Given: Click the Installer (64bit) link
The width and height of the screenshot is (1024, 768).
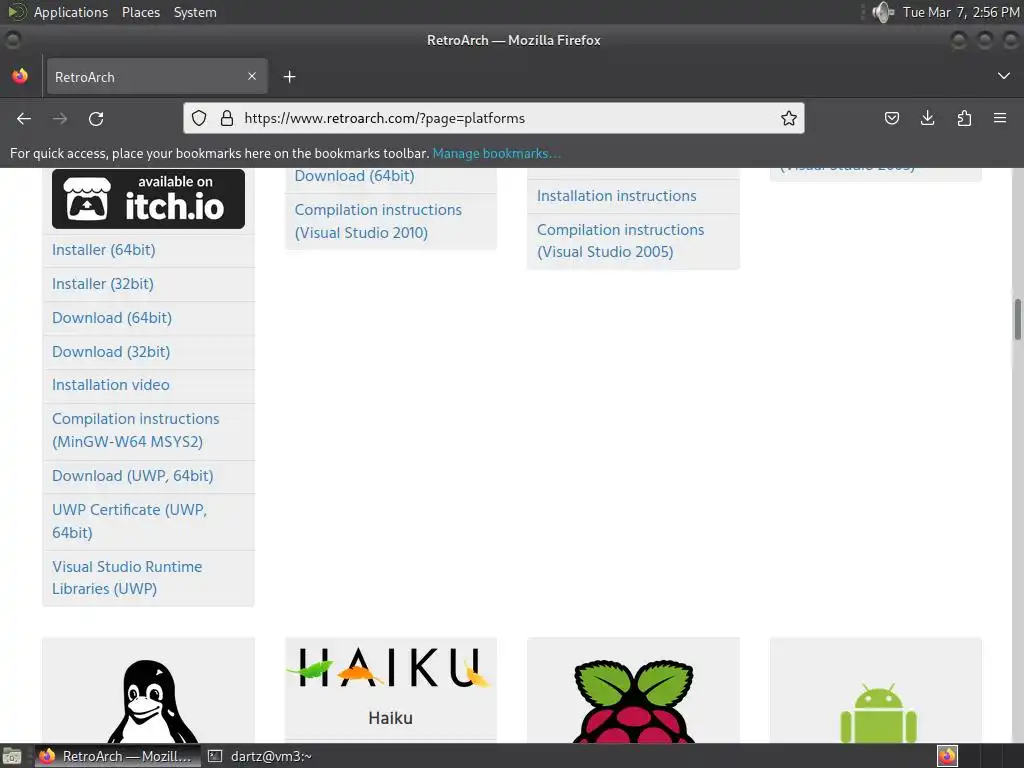Looking at the screenshot, I should (x=104, y=249).
